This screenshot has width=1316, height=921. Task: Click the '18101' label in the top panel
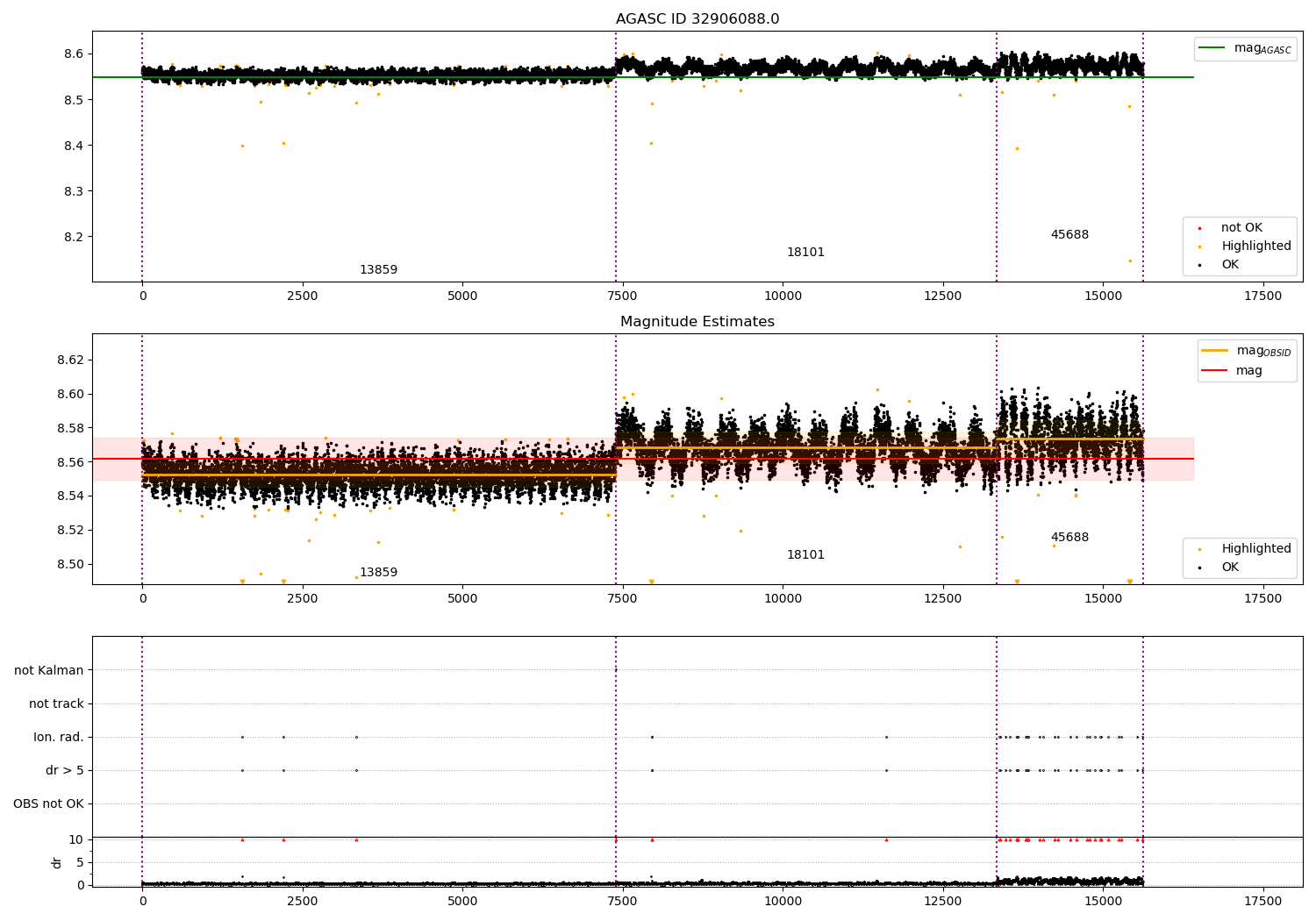pos(805,253)
